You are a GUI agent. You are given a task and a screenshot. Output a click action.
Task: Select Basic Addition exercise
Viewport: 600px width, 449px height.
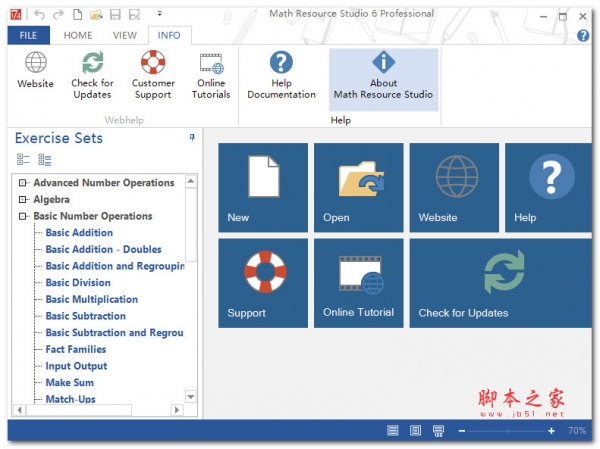point(79,233)
